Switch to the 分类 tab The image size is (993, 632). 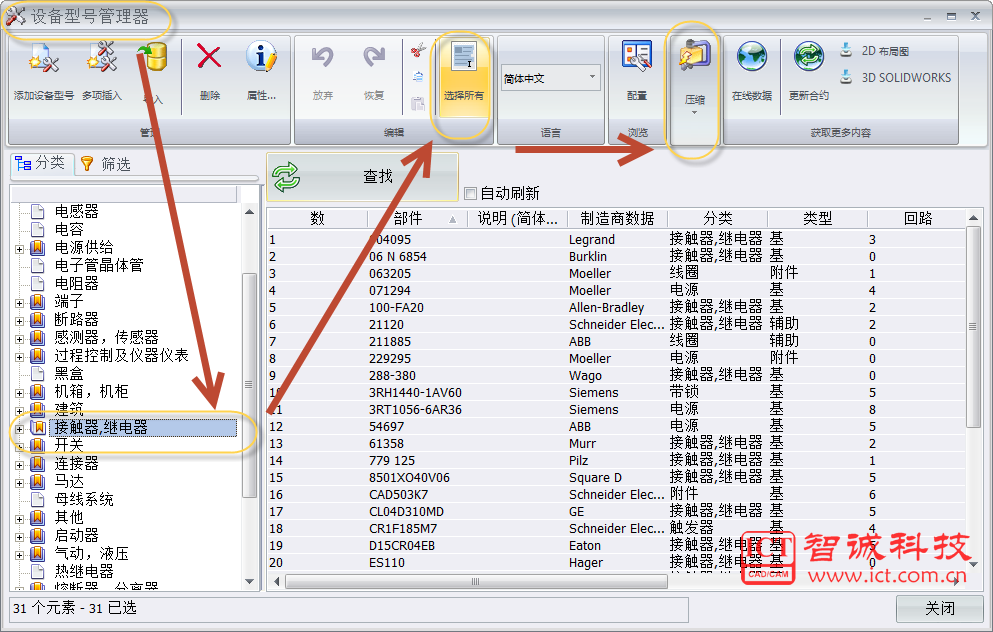tap(40, 163)
